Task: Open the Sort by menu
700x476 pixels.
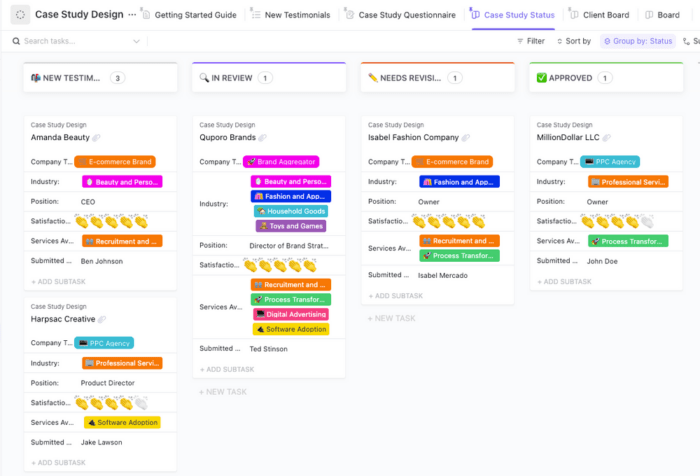Action: tap(574, 41)
